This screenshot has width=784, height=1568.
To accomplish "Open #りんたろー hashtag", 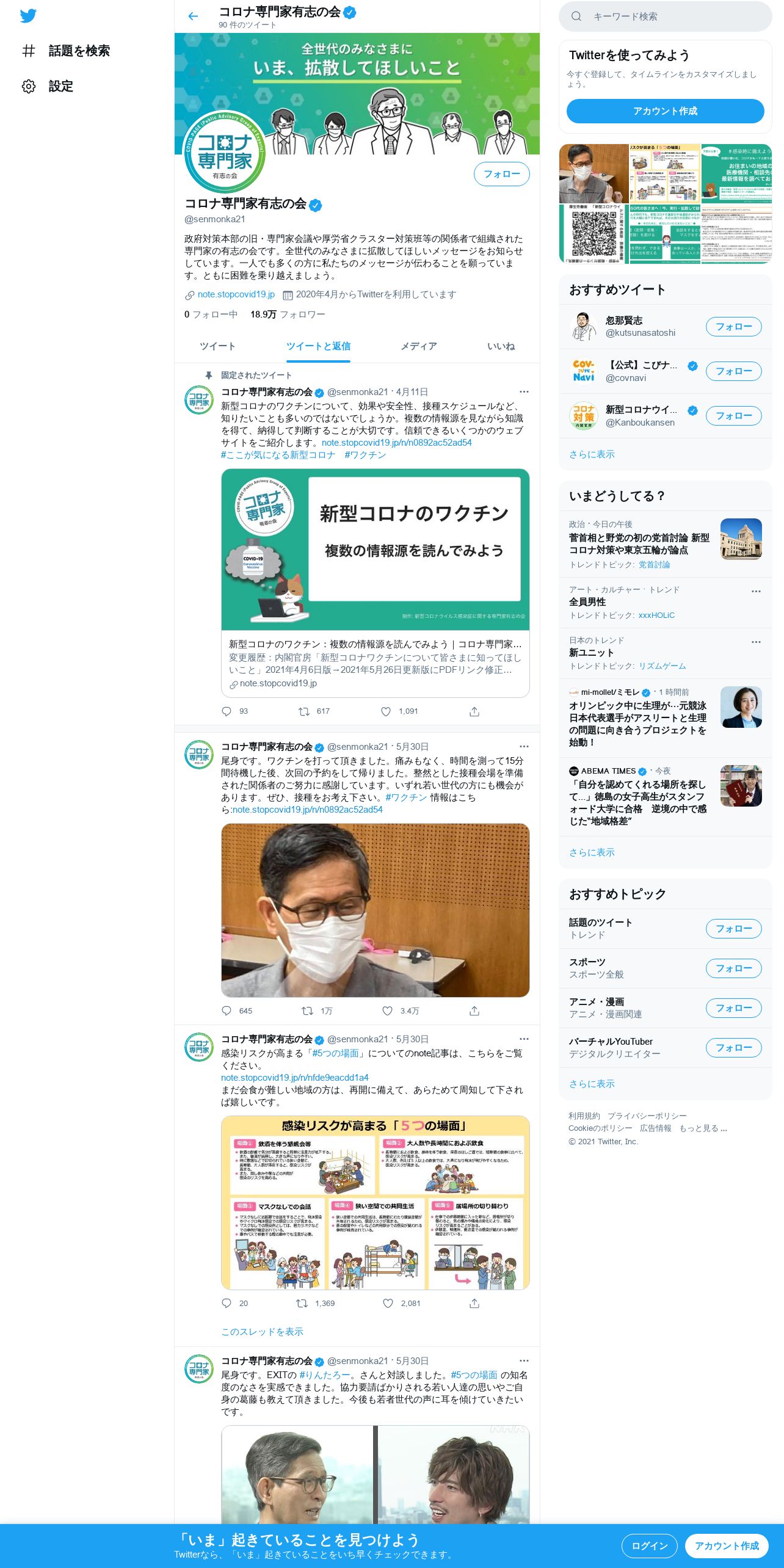I will (x=324, y=1375).
